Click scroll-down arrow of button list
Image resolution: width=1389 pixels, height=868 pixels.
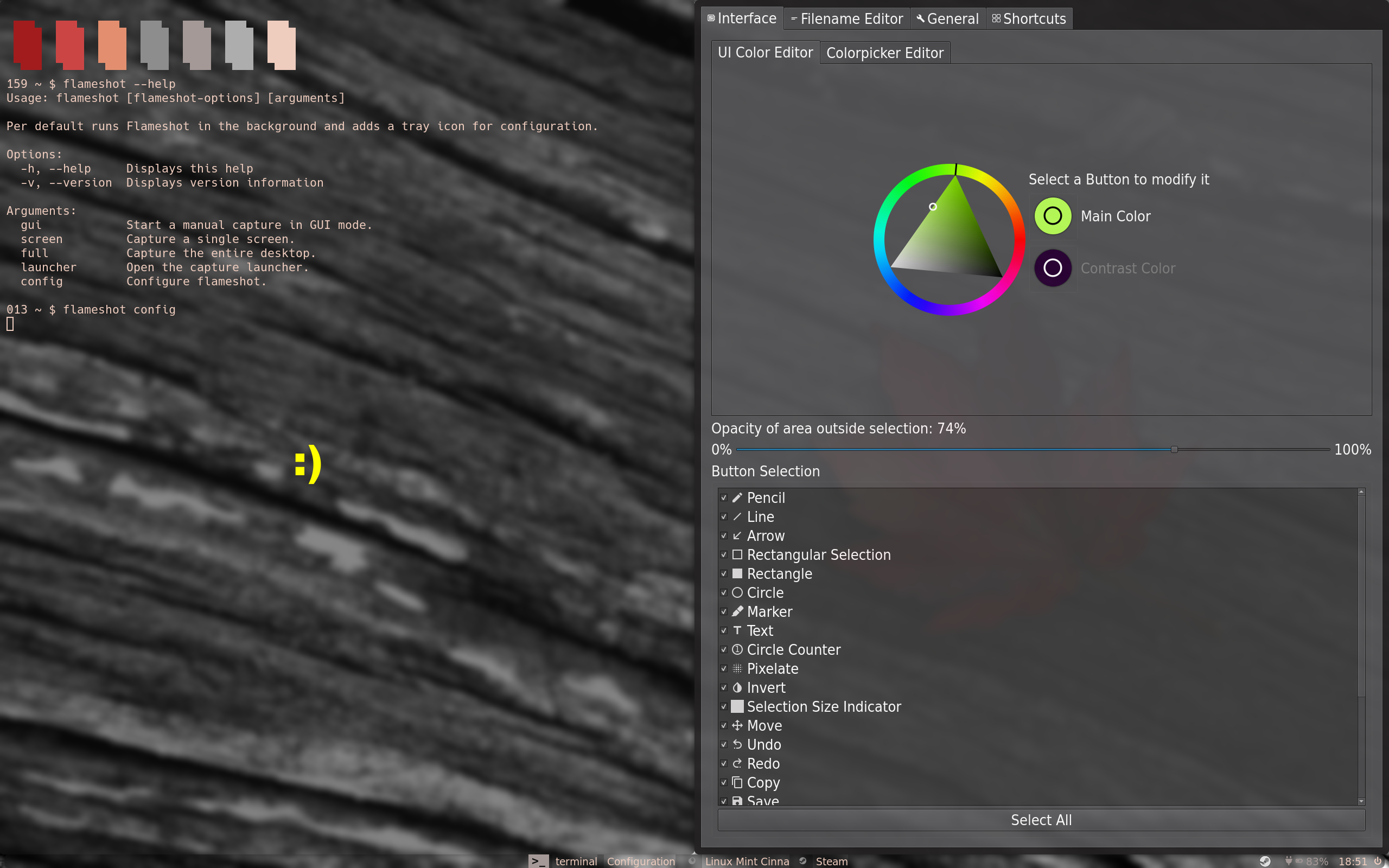(x=1361, y=801)
